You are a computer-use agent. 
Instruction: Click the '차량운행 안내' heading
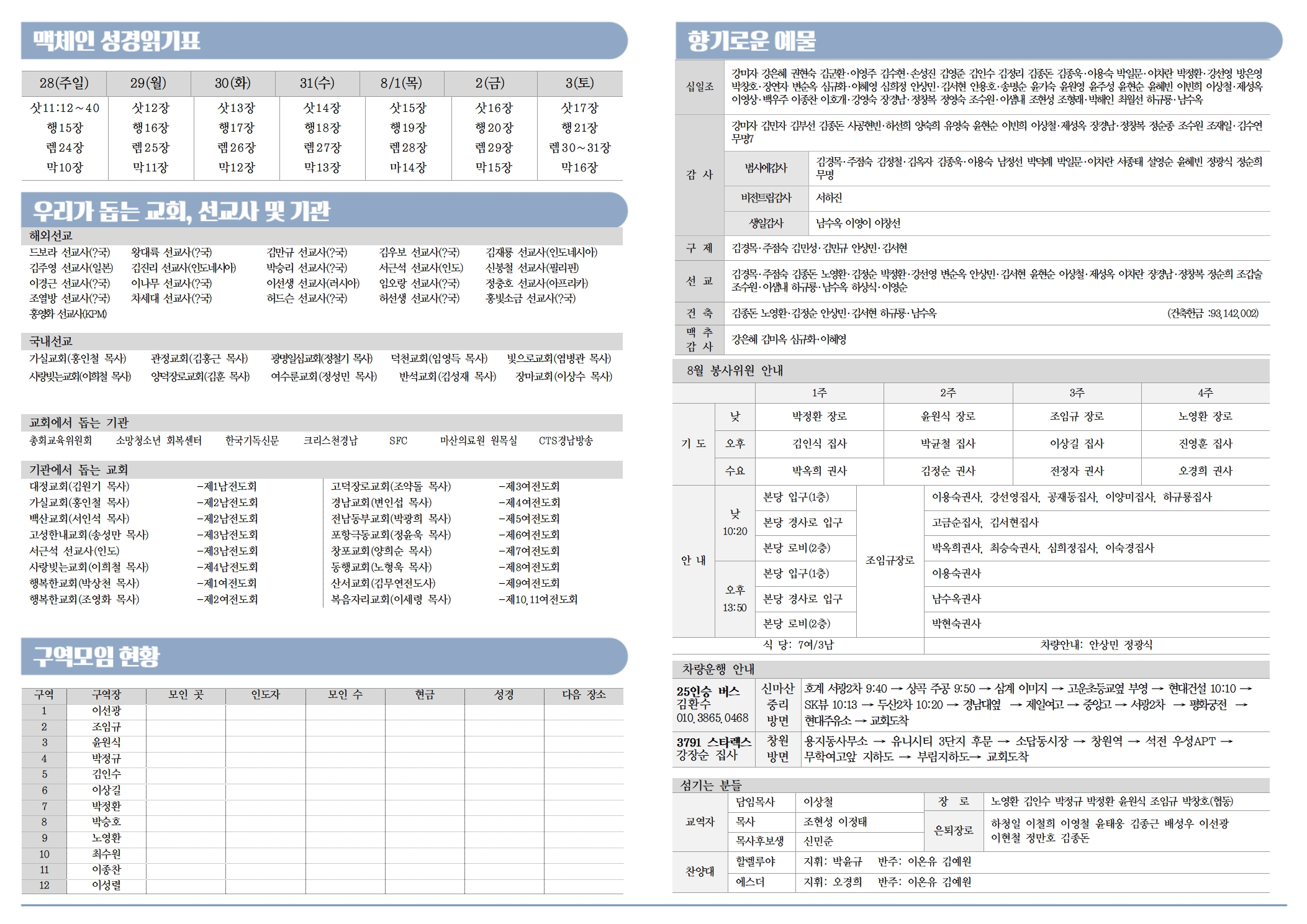click(718, 669)
